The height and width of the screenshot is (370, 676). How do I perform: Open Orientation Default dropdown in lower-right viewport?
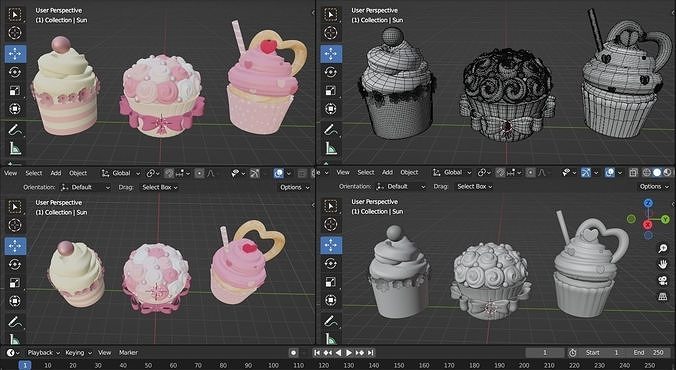click(x=401, y=186)
